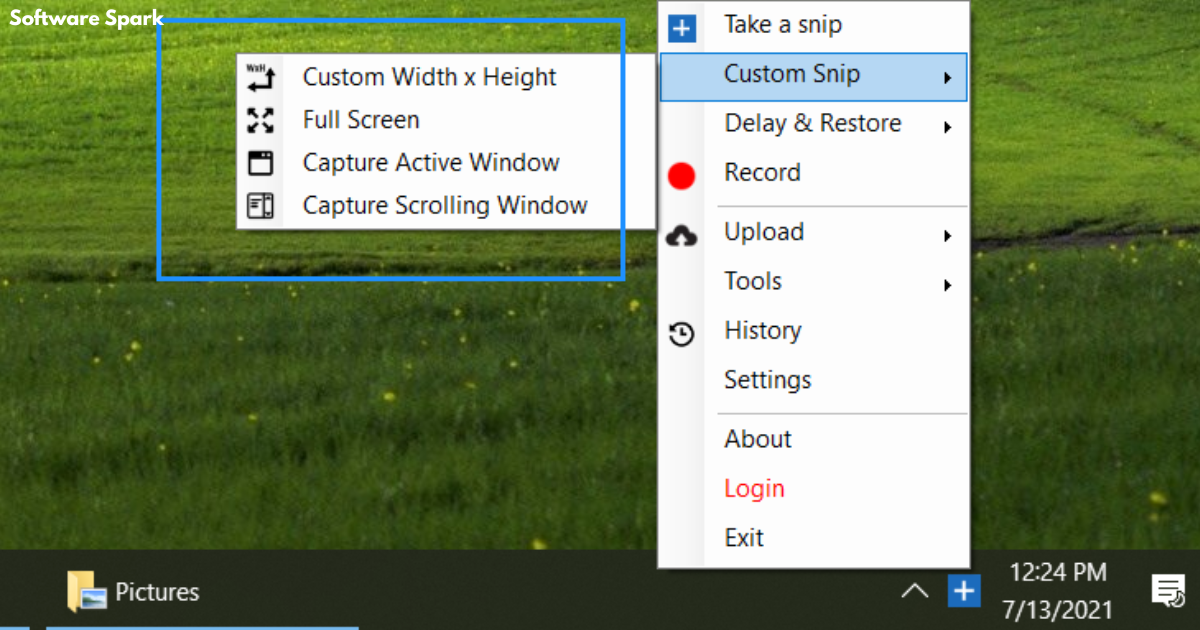1200x630 pixels.
Task: Click the blue plus tray icon in taskbar
Action: (963, 591)
